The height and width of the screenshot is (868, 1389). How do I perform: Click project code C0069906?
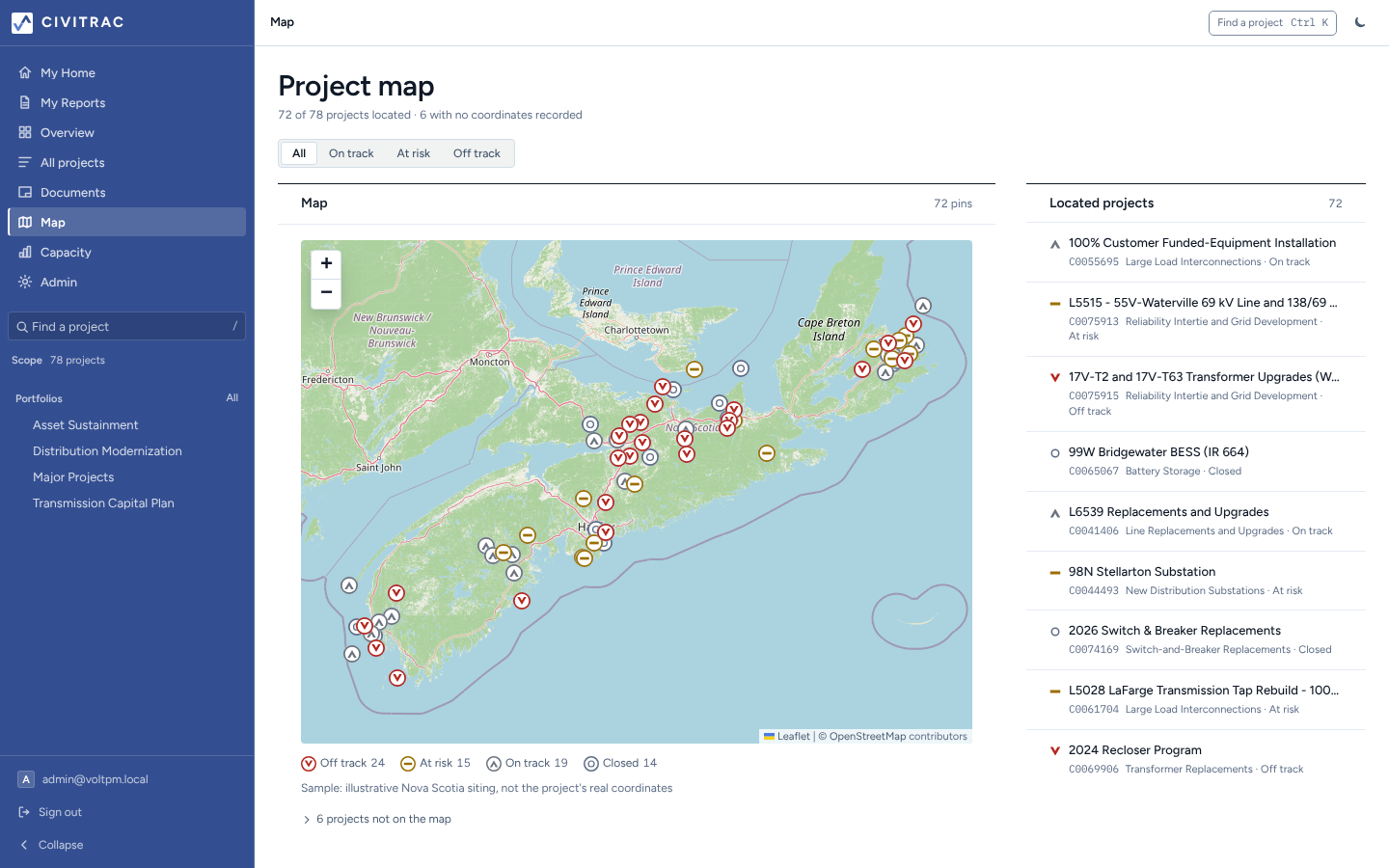(x=1094, y=770)
